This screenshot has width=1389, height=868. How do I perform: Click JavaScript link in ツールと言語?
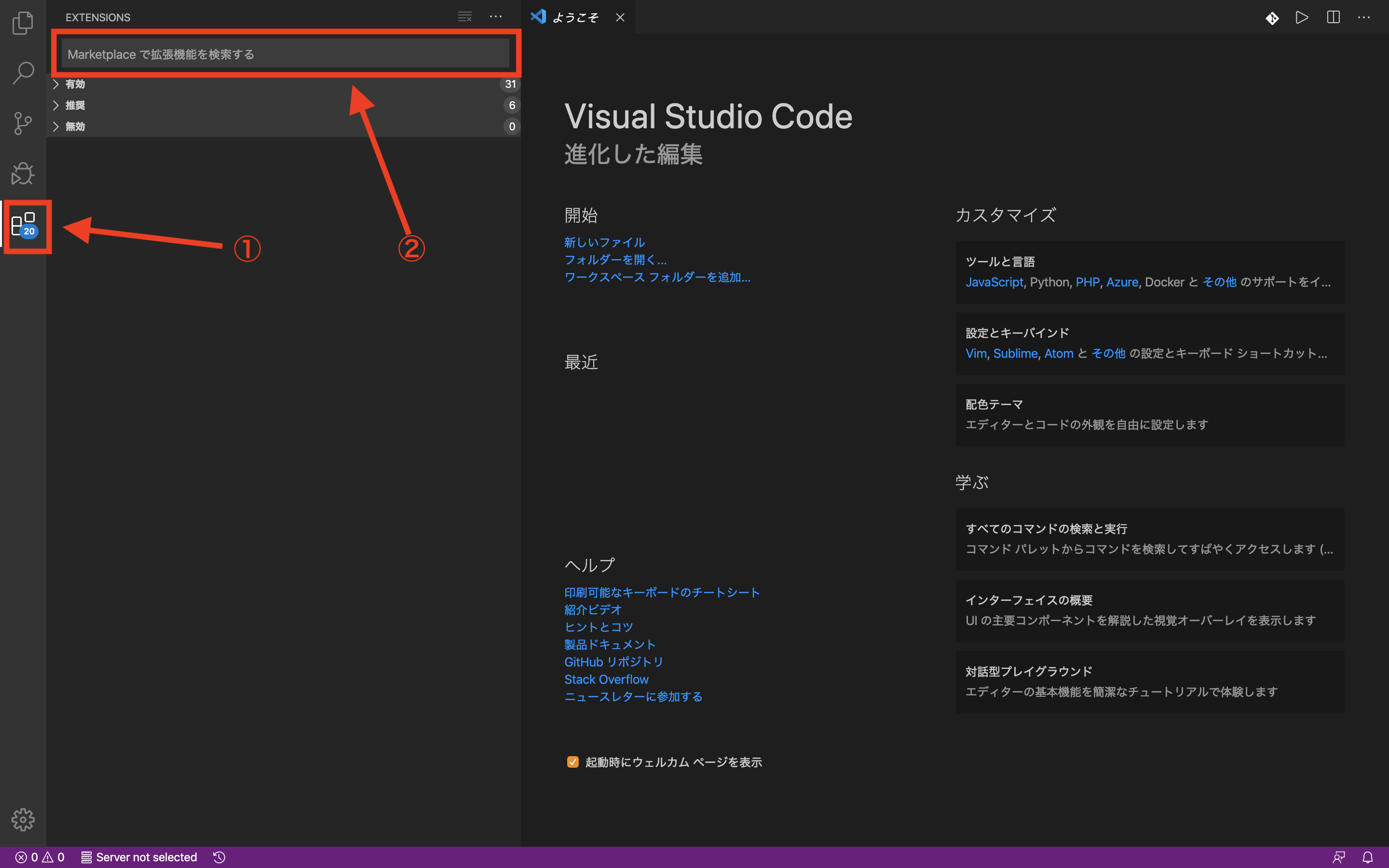pyautogui.click(x=994, y=282)
